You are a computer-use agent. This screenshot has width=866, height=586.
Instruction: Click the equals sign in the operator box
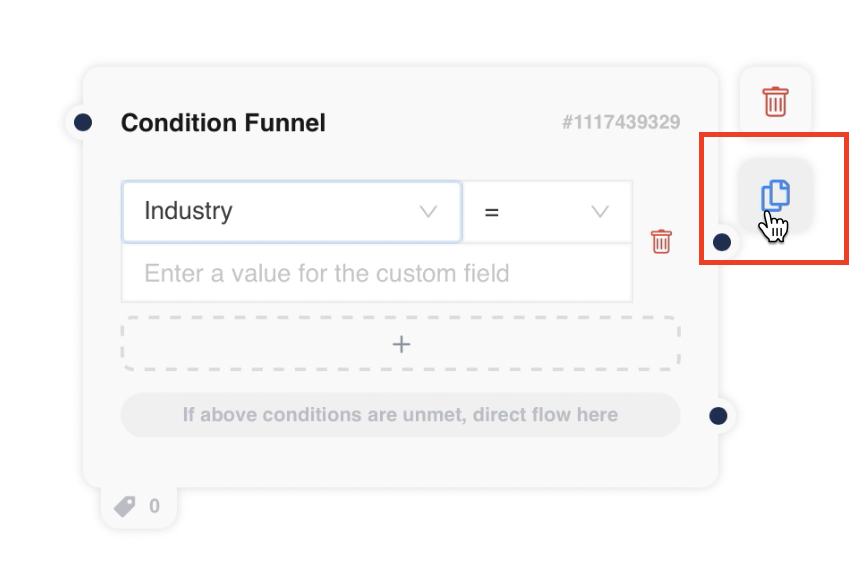click(491, 211)
